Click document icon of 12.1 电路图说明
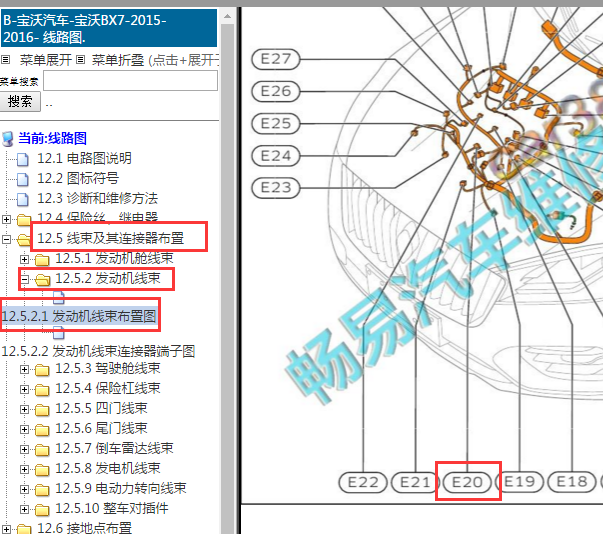 [x=23, y=159]
